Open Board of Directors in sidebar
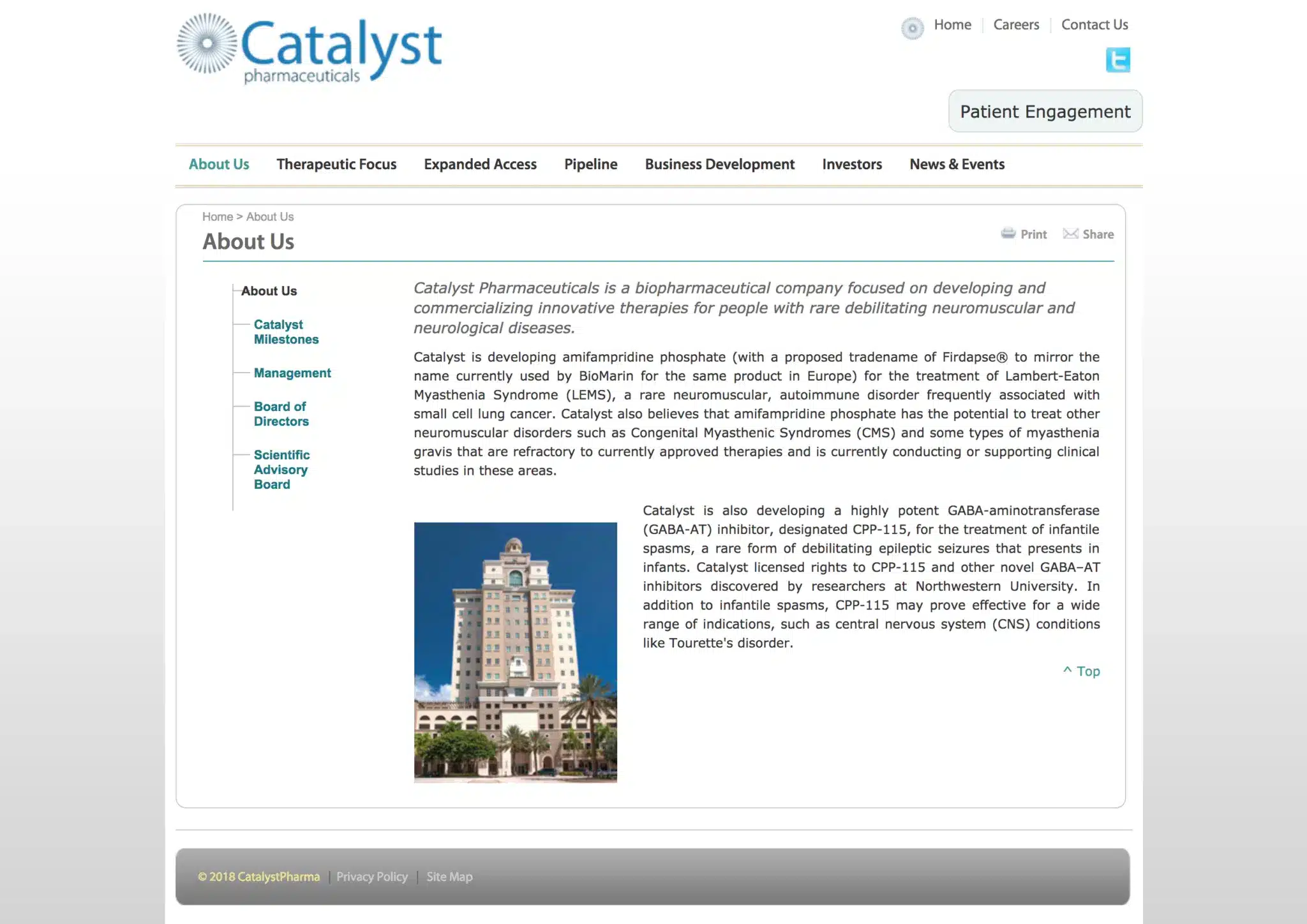 [x=281, y=414]
